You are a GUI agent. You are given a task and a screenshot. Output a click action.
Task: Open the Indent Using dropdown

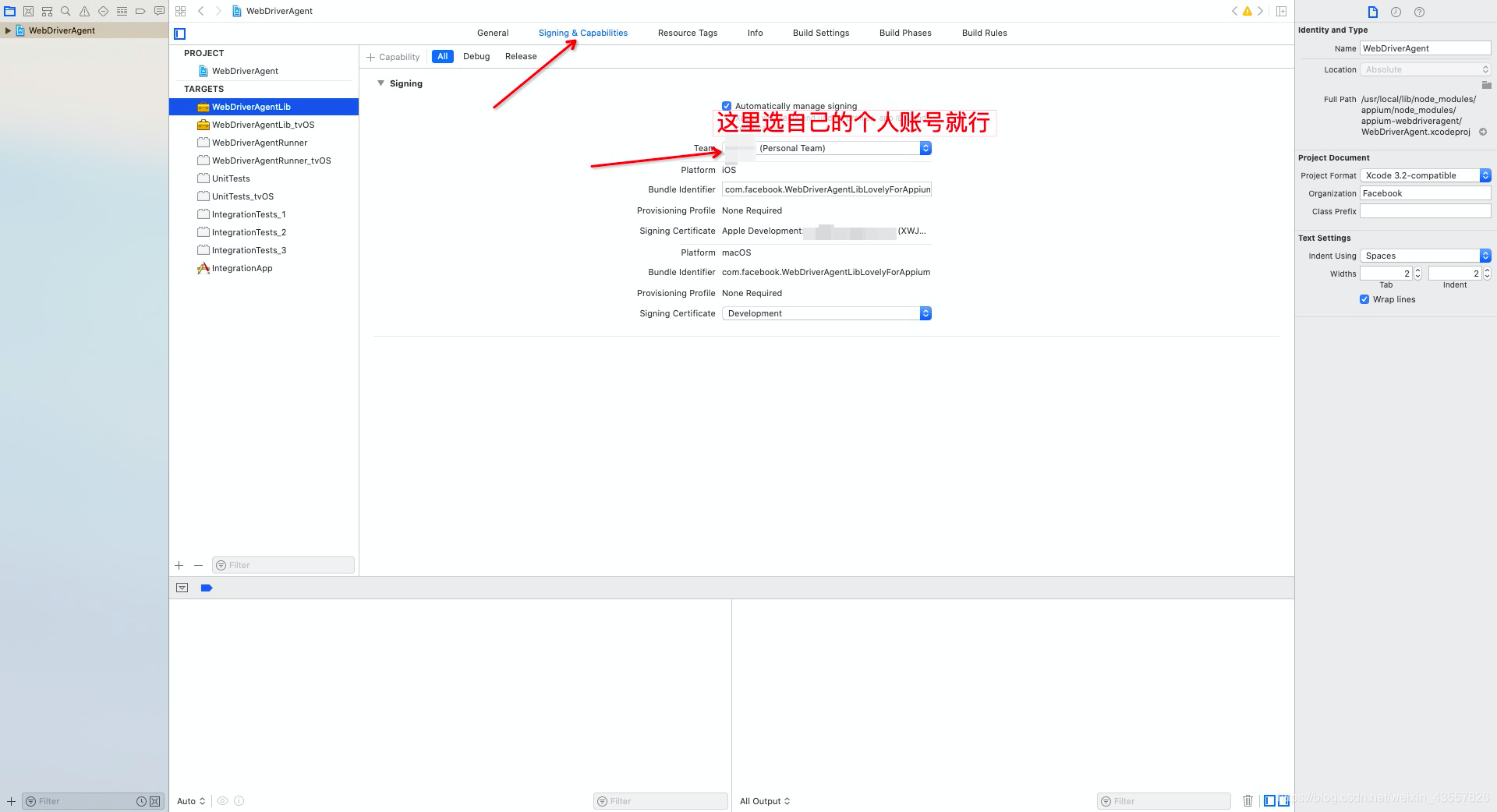(x=1425, y=256)
